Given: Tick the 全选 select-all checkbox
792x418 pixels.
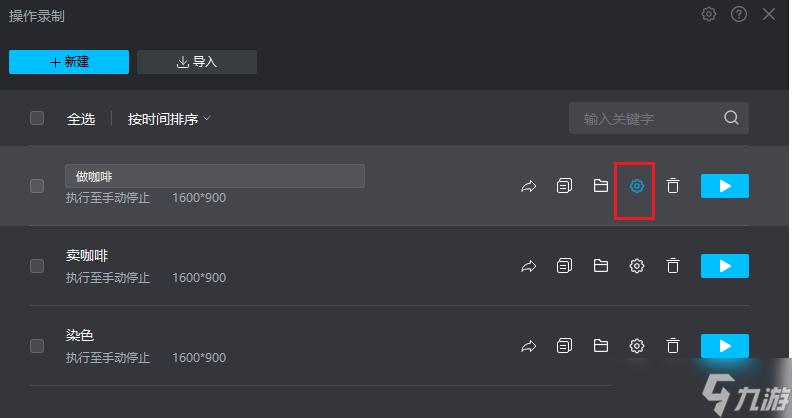Looking at the screenshot, I should coord(37,118).
